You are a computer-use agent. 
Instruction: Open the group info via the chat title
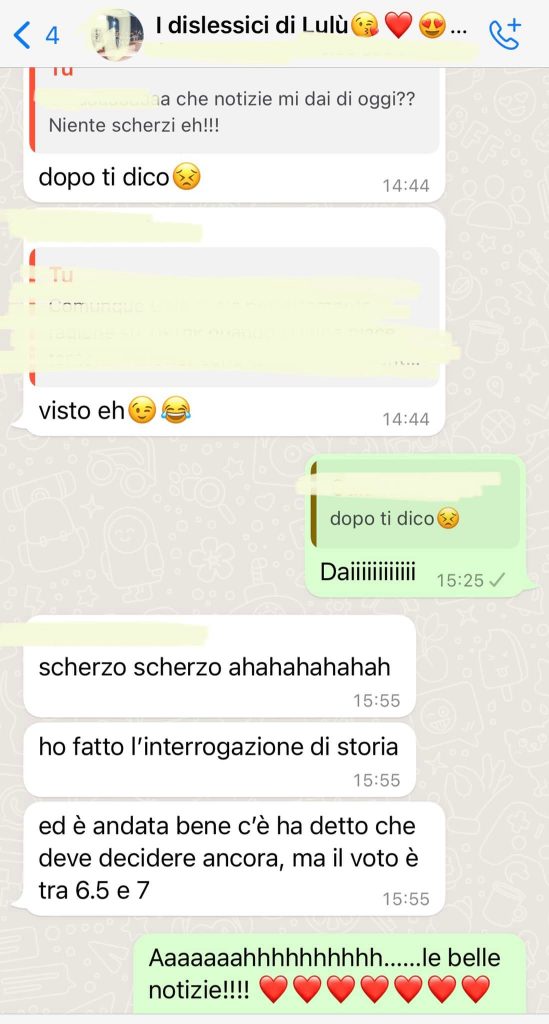pyautogui.click(x=310, y=26)
